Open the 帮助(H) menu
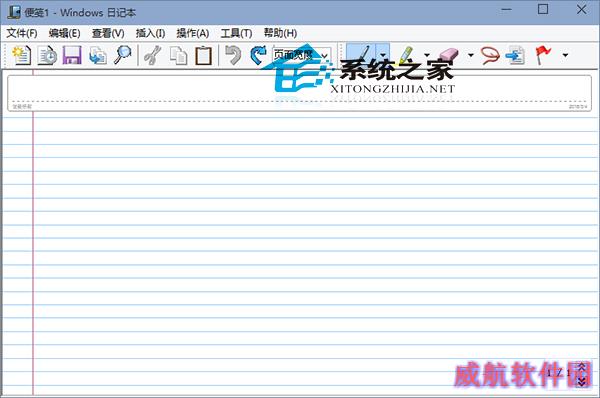This screenshot has height=398, width=600. point(280,33)
